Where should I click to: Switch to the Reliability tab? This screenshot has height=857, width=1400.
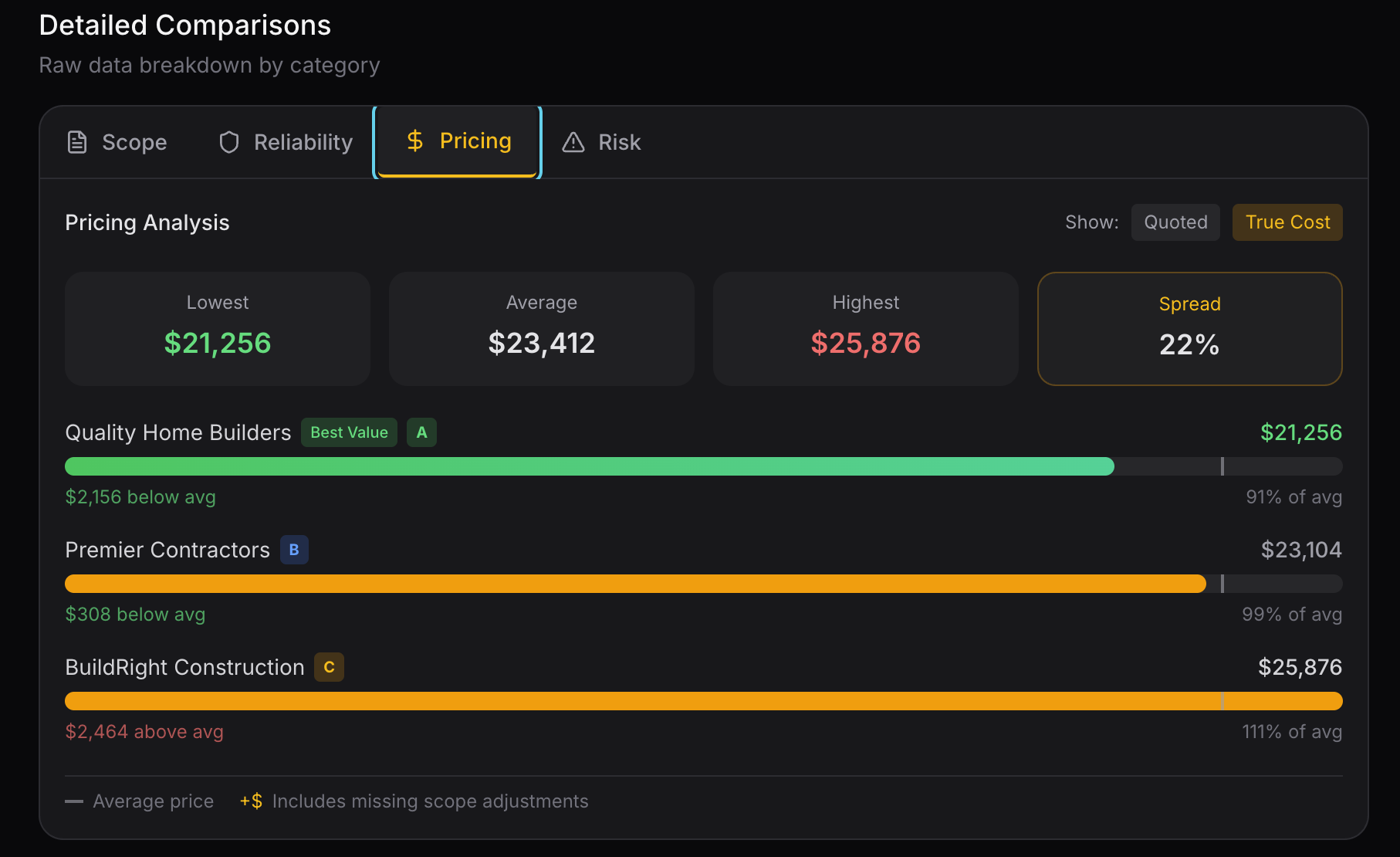pos(303,142)
